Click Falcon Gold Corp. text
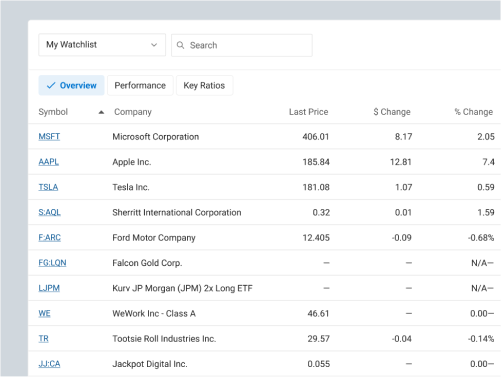 pos(147,263)
